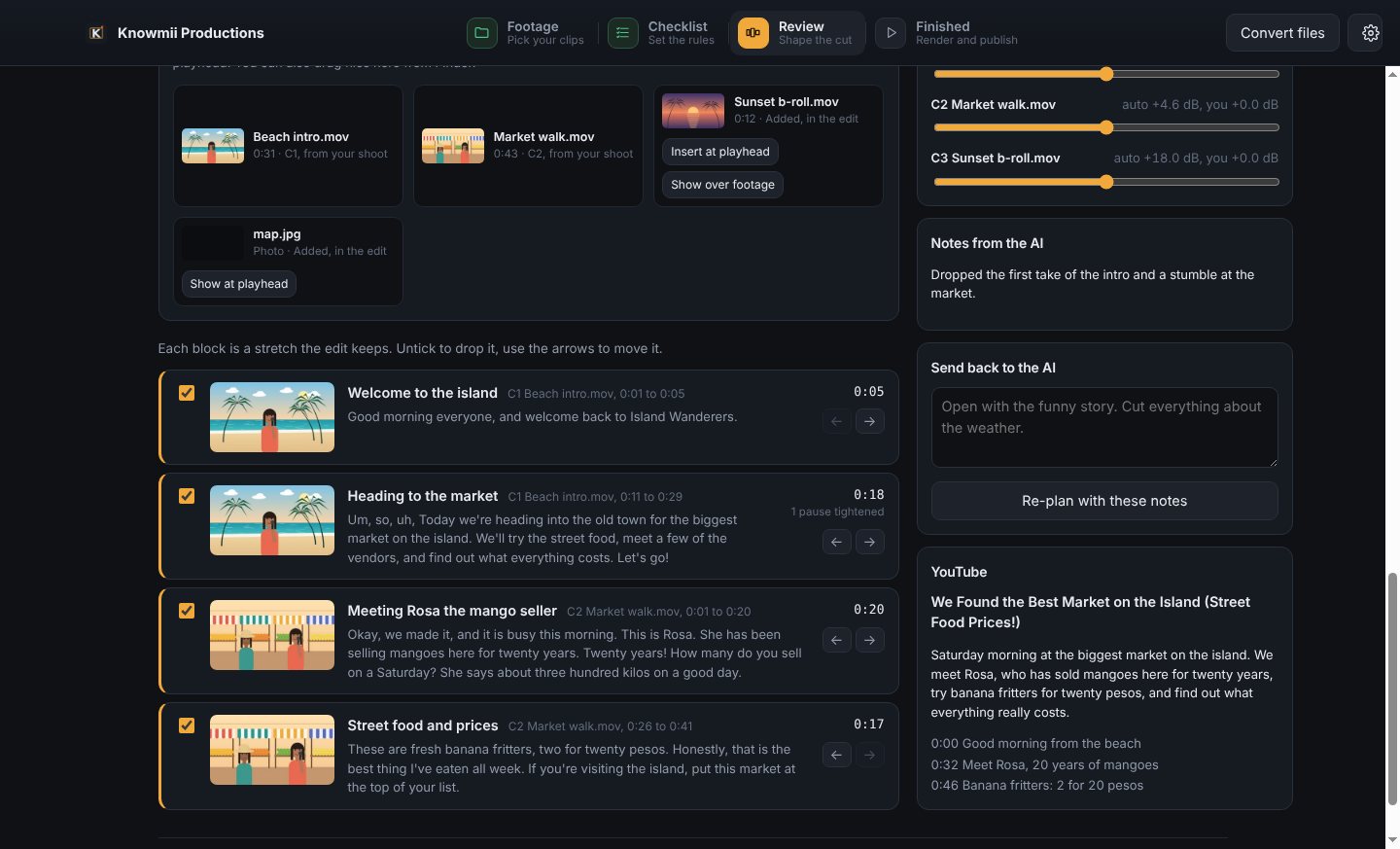Image resolution: width=1400 pixels, height=849 pixels.
Task: Click the '0:32 Meet Rosa, 20 years of mangoes' chapter
Action: [1044, 764]
